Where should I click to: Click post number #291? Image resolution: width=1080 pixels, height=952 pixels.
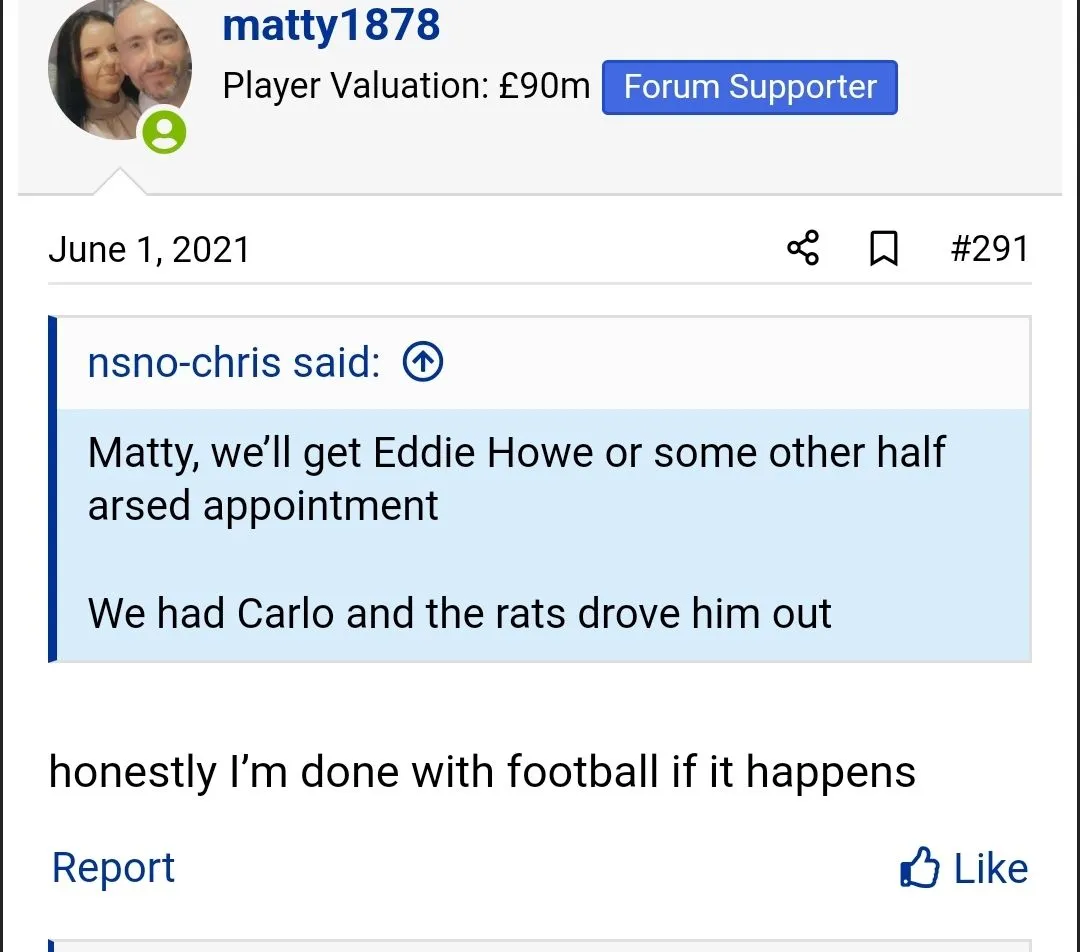pyautogui.click(x=989, y=248)
